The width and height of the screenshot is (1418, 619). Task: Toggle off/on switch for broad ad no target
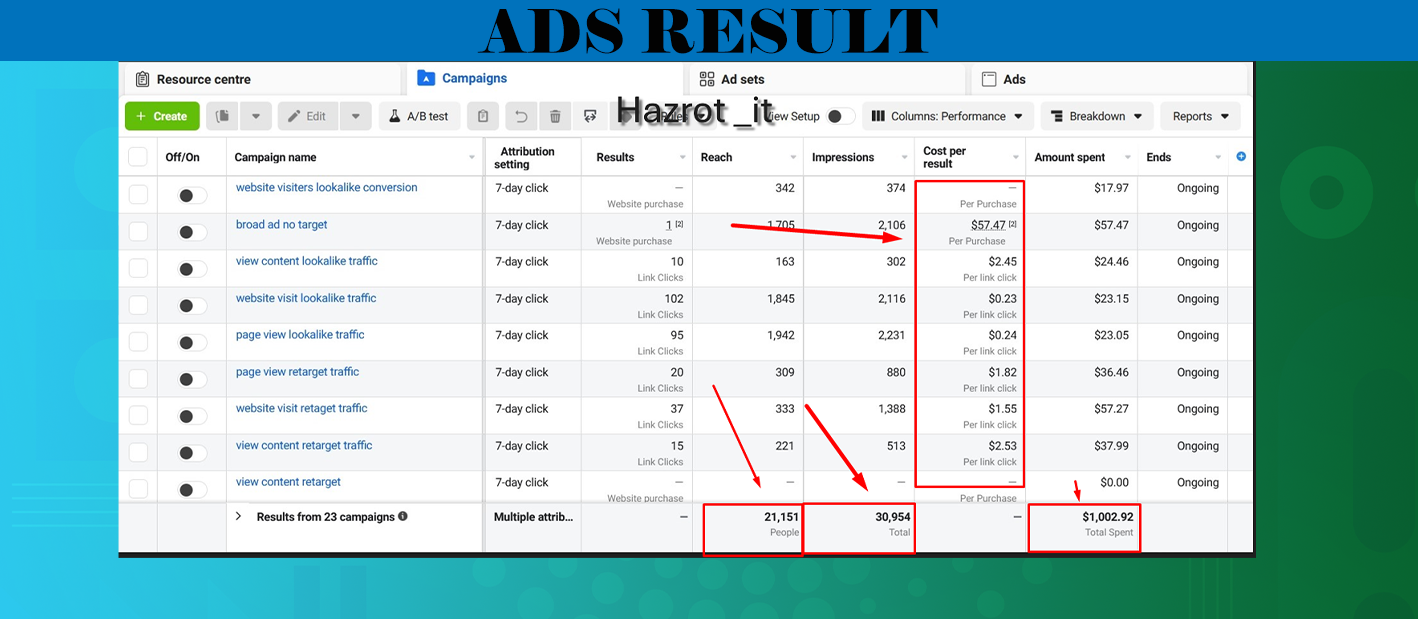pos(192,232)
